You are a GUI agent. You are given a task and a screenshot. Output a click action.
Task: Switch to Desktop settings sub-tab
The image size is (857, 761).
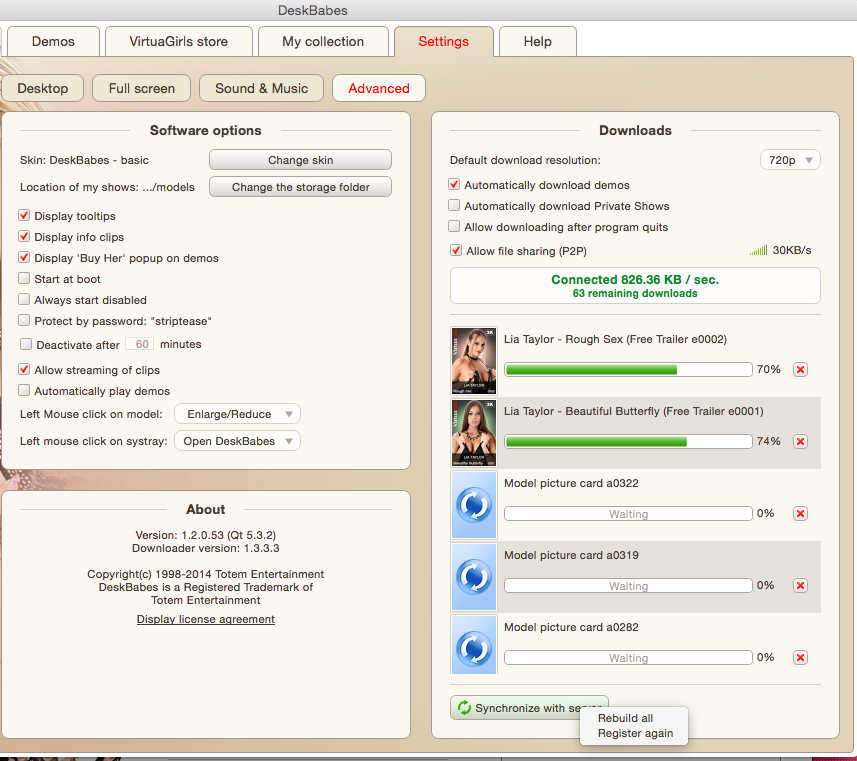pos(43,89)
